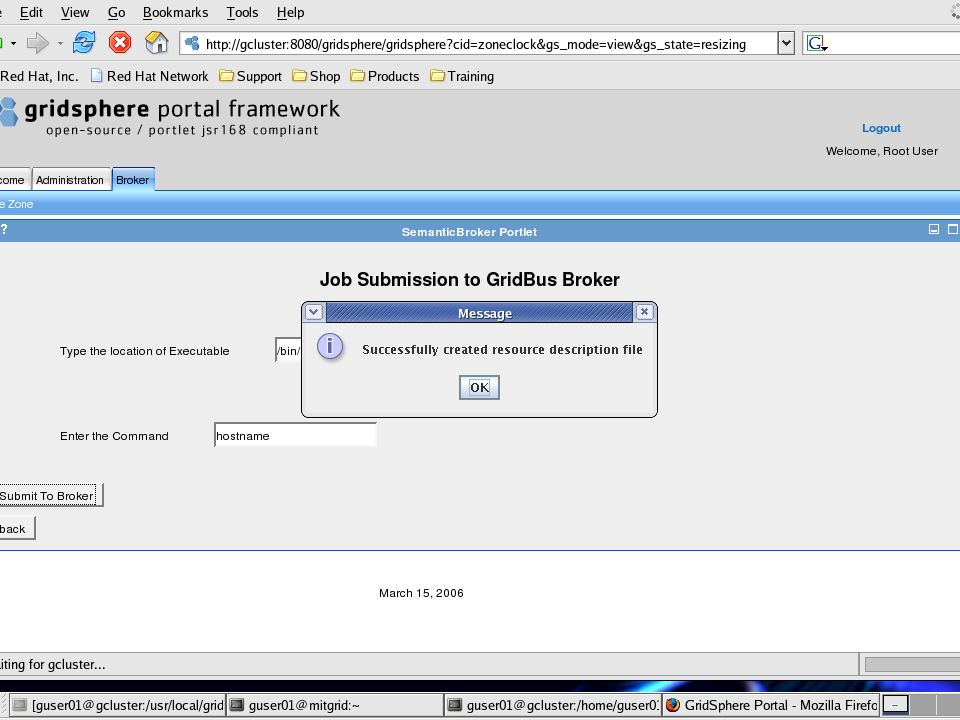Image resolution: width=960 pixels, height=720 pixels.
Task: Click the page loading progress bar
Action: coord(912,664)
